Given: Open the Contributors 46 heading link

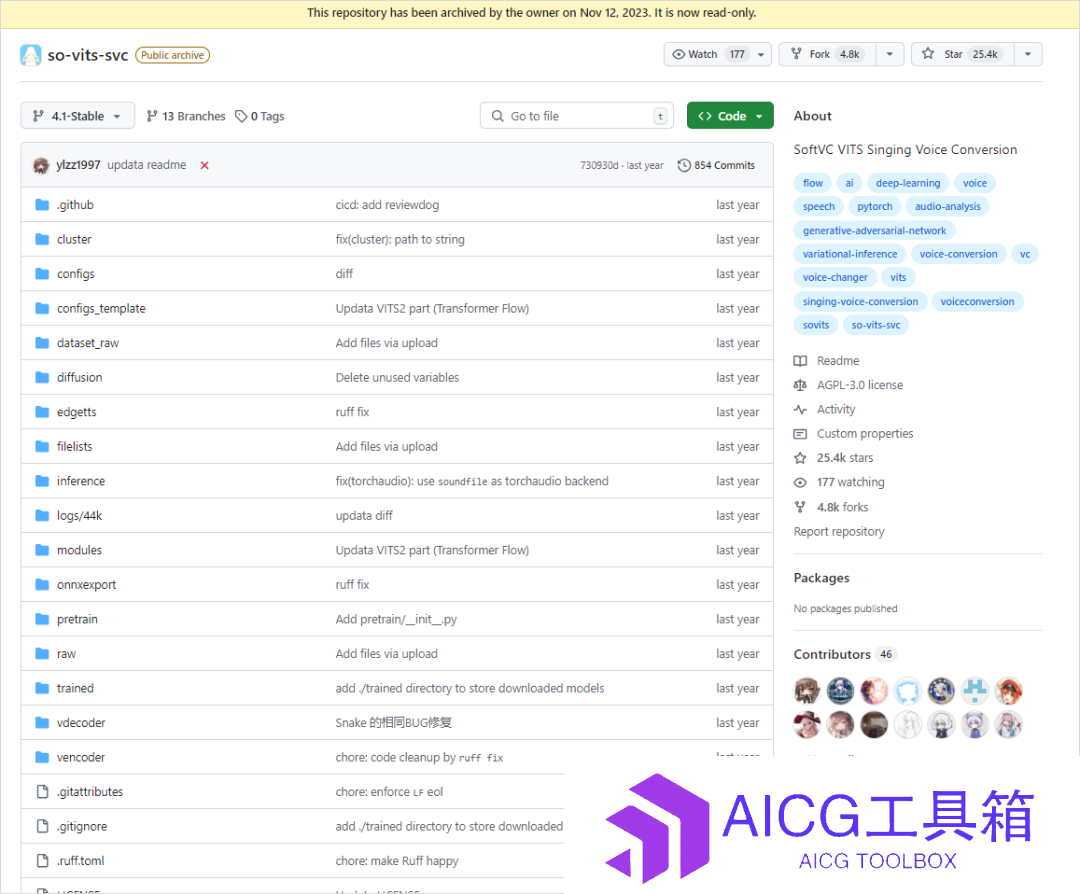Looking at the screenshot, I should pyautogui.click(x=844, y=654).
